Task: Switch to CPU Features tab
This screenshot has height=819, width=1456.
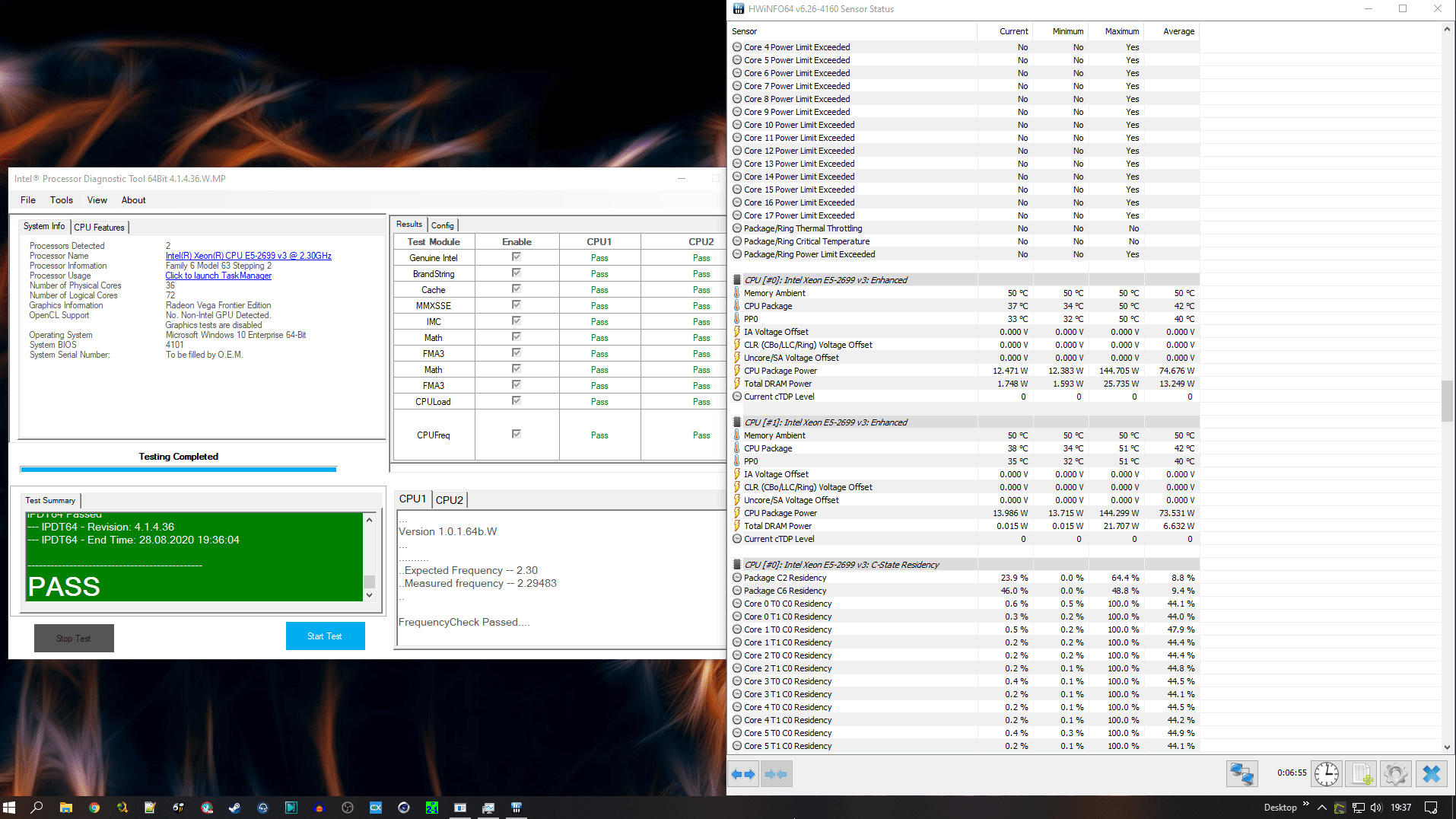Action: (100, 227)
